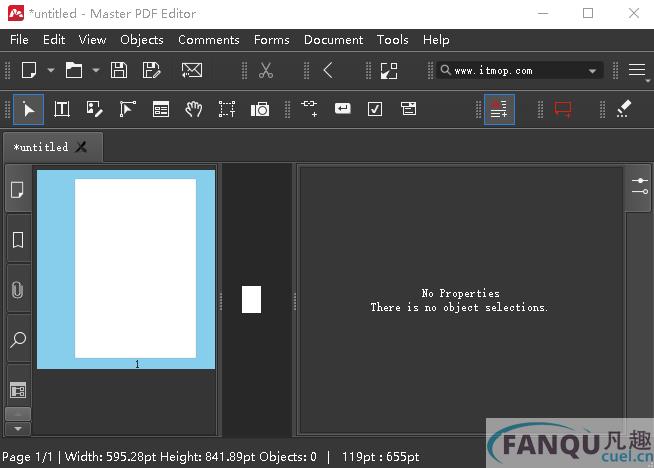This screenshot has width=654, height=468.
Task: Click the small white page in document view
Action: pos(252,299)
